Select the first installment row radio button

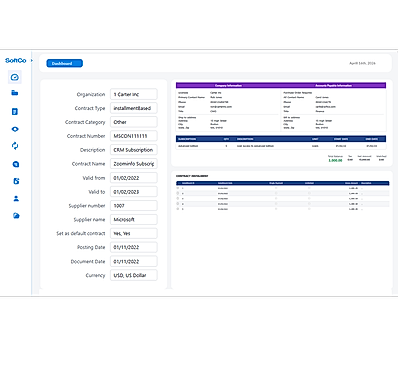pos(178,188)
